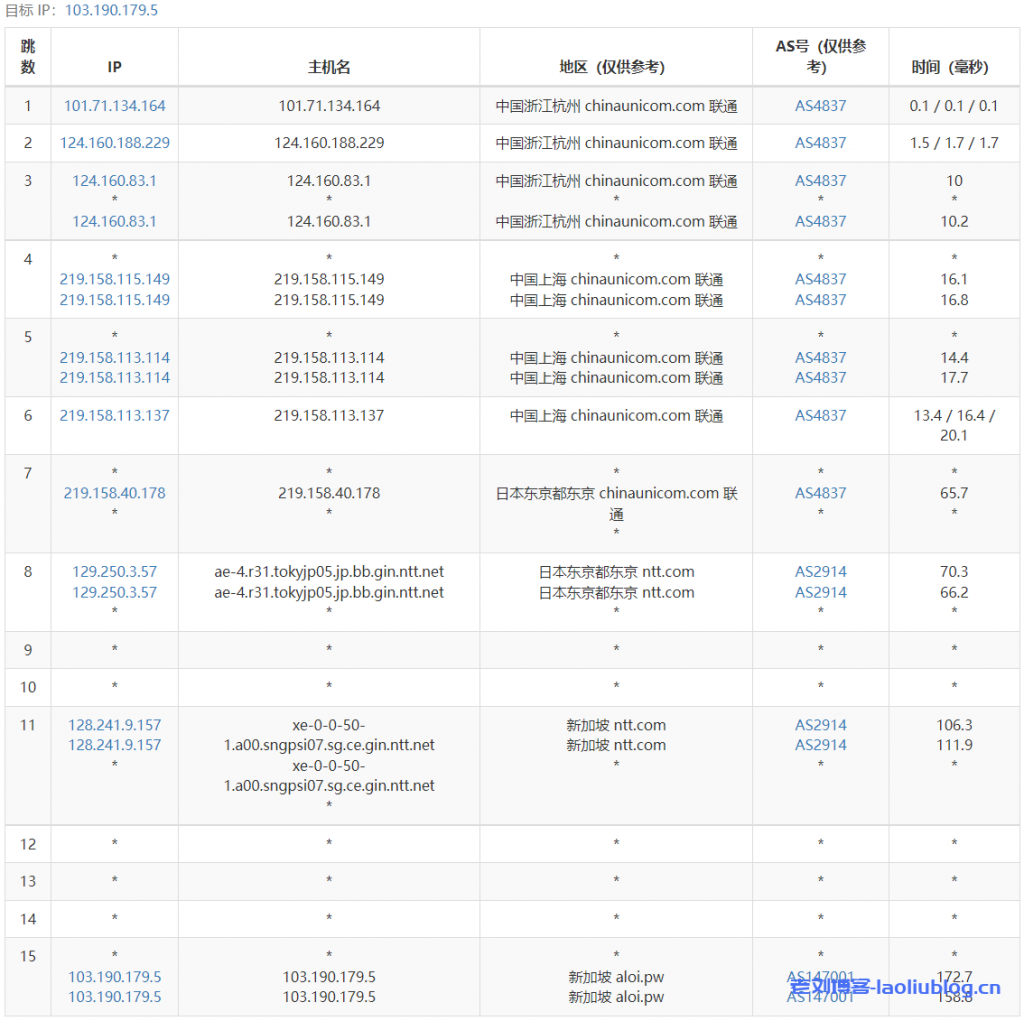The image size is (1024, 1021).
Task: Click first AS2914 link in hop 11
Action: click(x=820, y=725)
